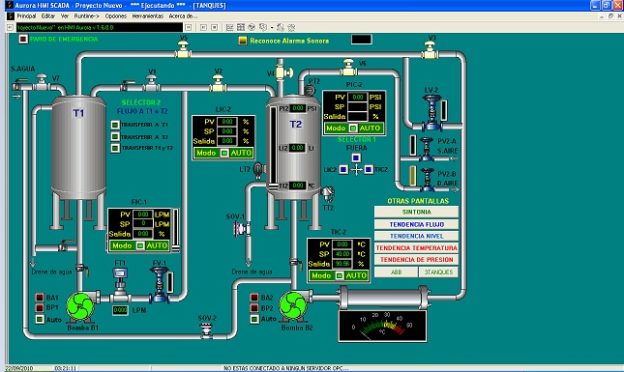Image resolution: width=624 pixels, height=372 pixels.
Task: Toggle PARO DE EMERGENCIA button
Action: [x=23, y=39]
